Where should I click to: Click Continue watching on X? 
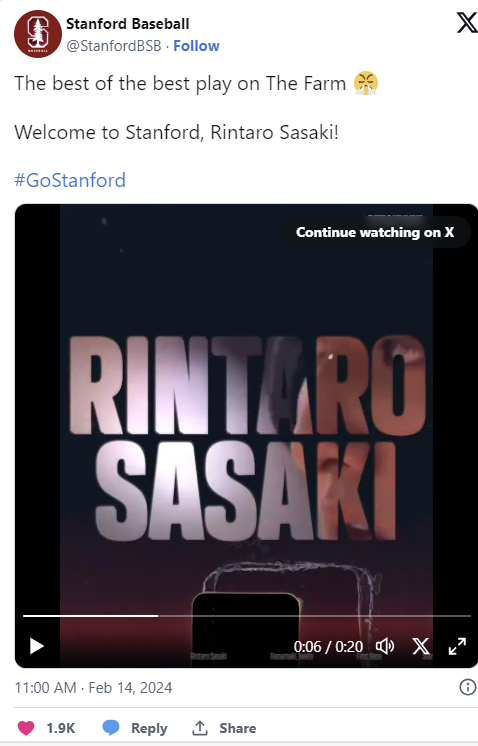(x=375, y=232)
